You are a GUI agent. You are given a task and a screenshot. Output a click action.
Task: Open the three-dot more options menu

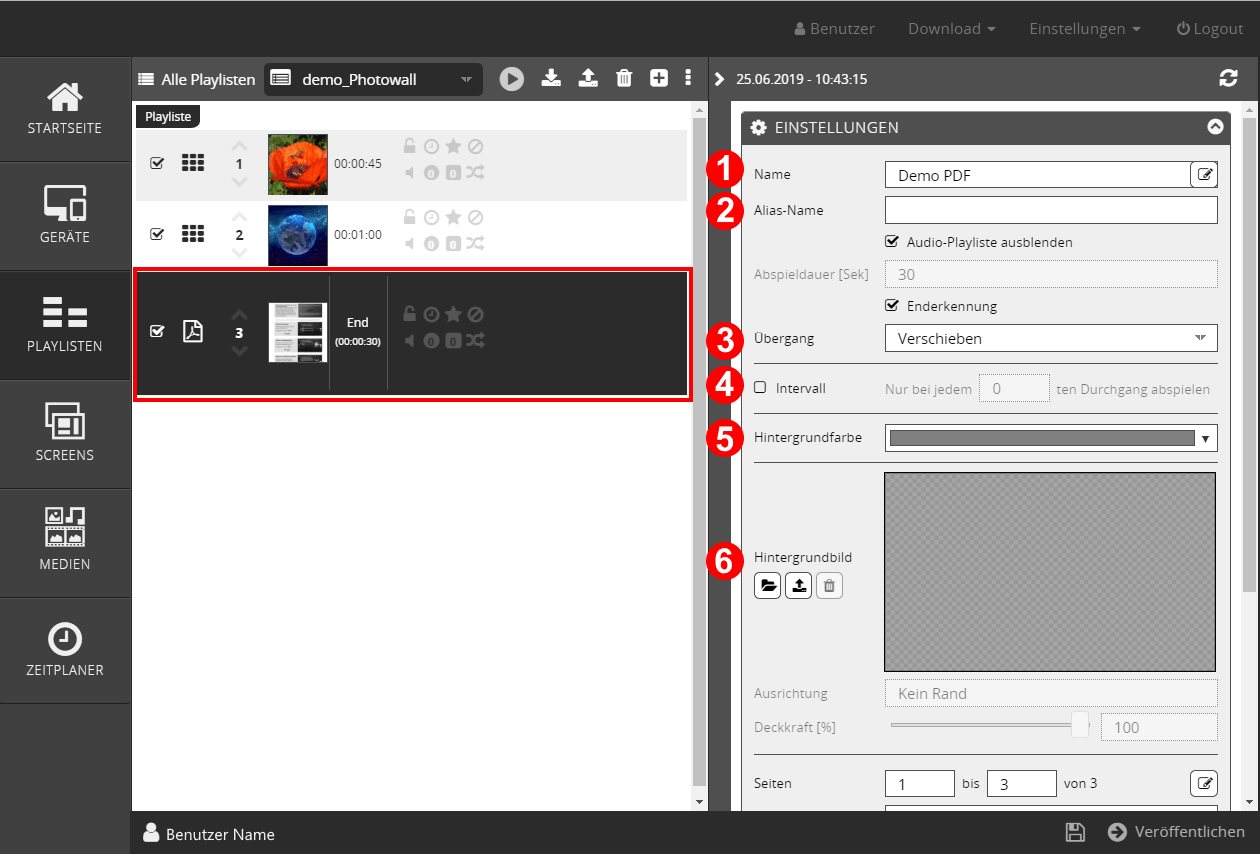(x=688, y=78)
